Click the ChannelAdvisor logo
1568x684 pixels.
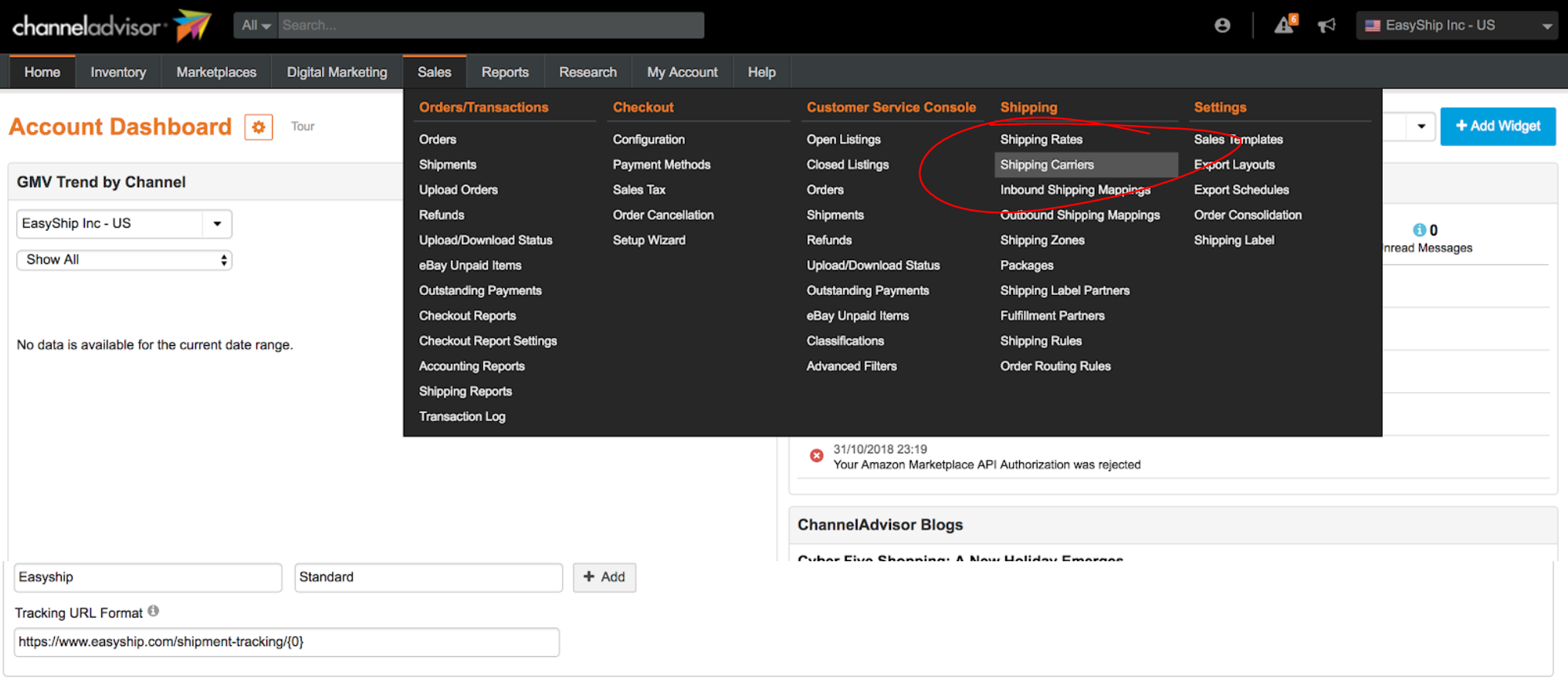pyautogui.click(x=111, y=25)
